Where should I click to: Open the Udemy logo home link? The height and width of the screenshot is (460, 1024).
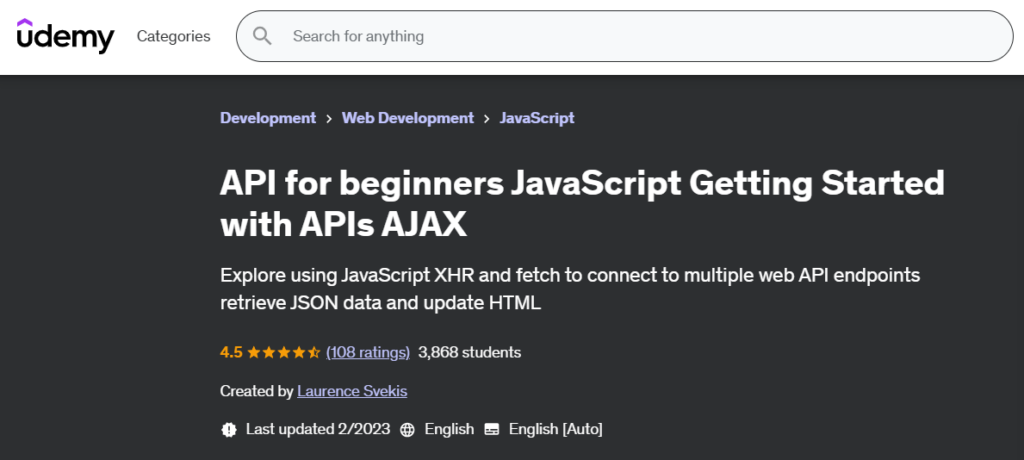coord(65,36)
